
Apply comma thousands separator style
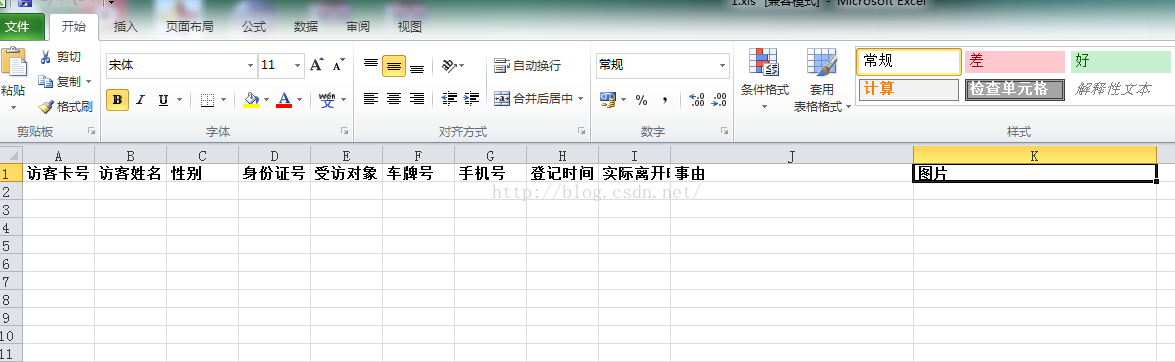tap(665, 100)
